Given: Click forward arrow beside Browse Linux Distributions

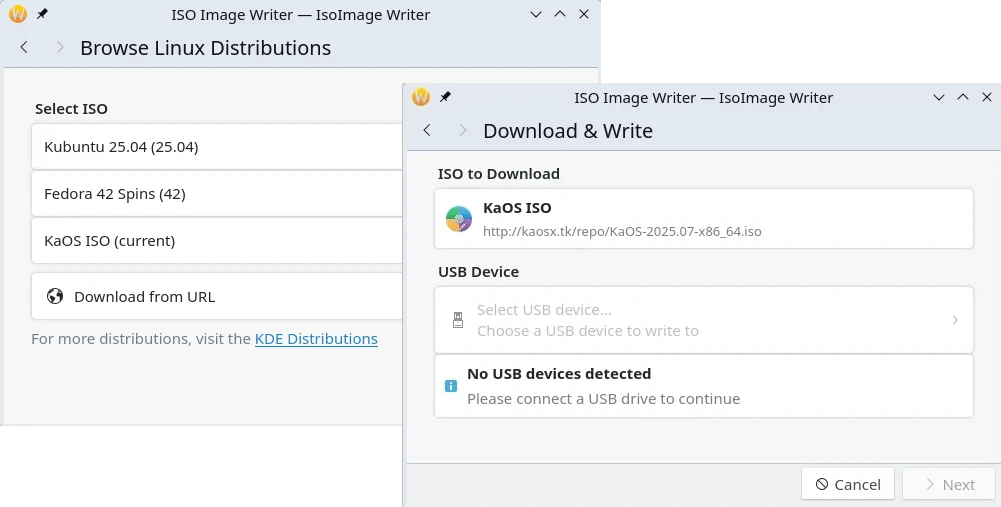Looking at the screenshot, I should pyautogui.click(x=60, y=48).
